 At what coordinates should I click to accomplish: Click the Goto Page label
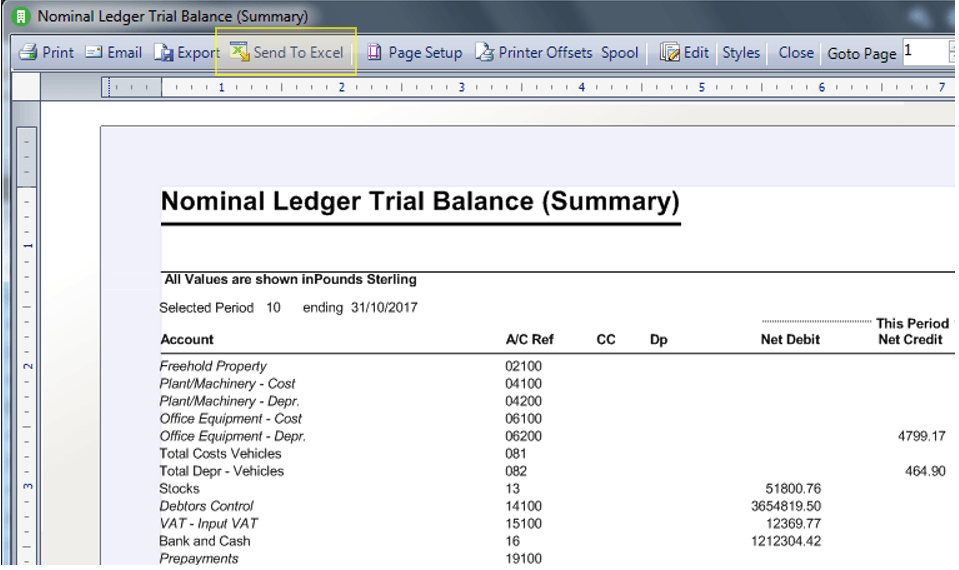pos(862,54)
